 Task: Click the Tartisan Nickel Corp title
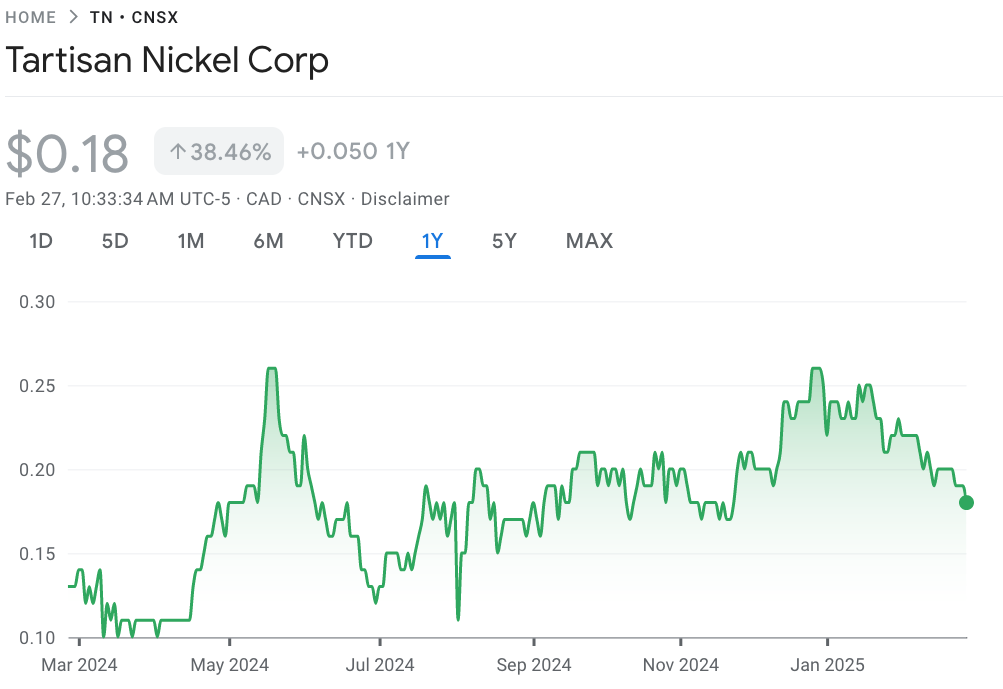pyautogui.click(x=166, y=61)
